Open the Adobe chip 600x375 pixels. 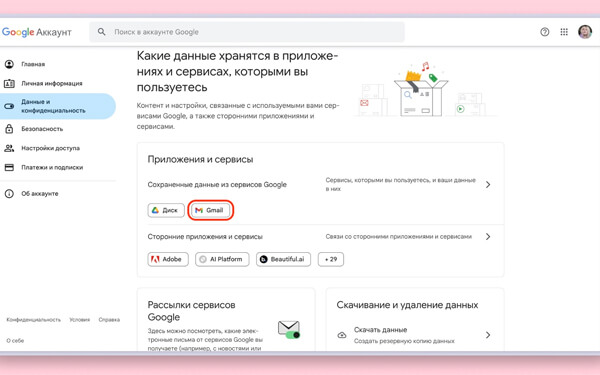coord(168,259)
